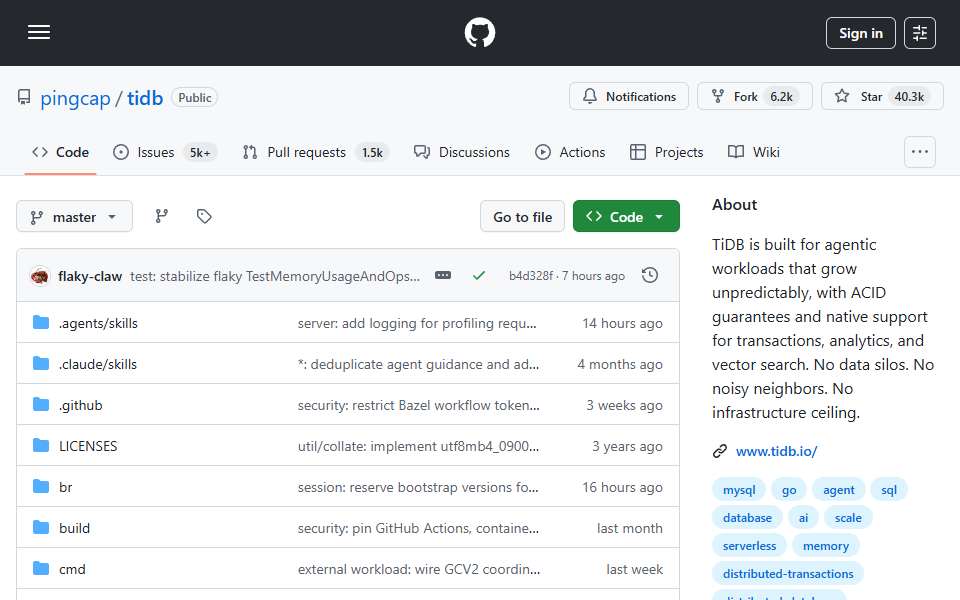Image resolution: width=960 pixels, height=600 pixels.
Task: View branches using the branch icon
Action: coord(162,216)
